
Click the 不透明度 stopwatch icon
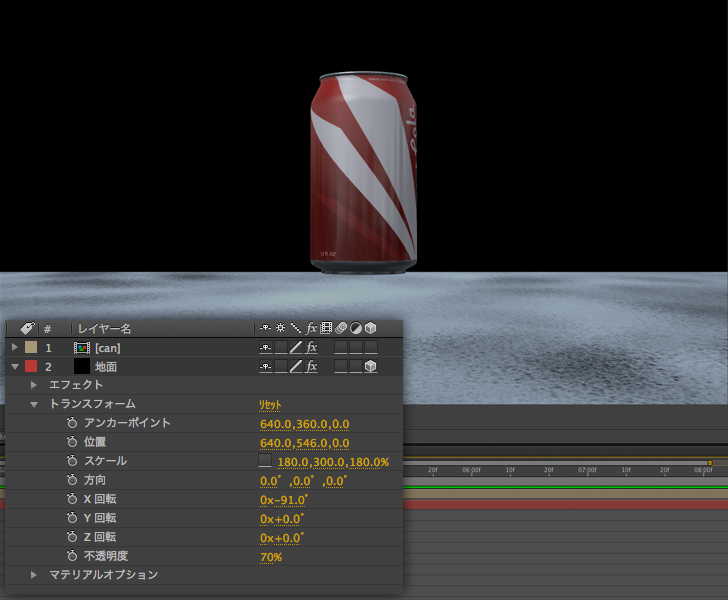(x=72, y=556)
